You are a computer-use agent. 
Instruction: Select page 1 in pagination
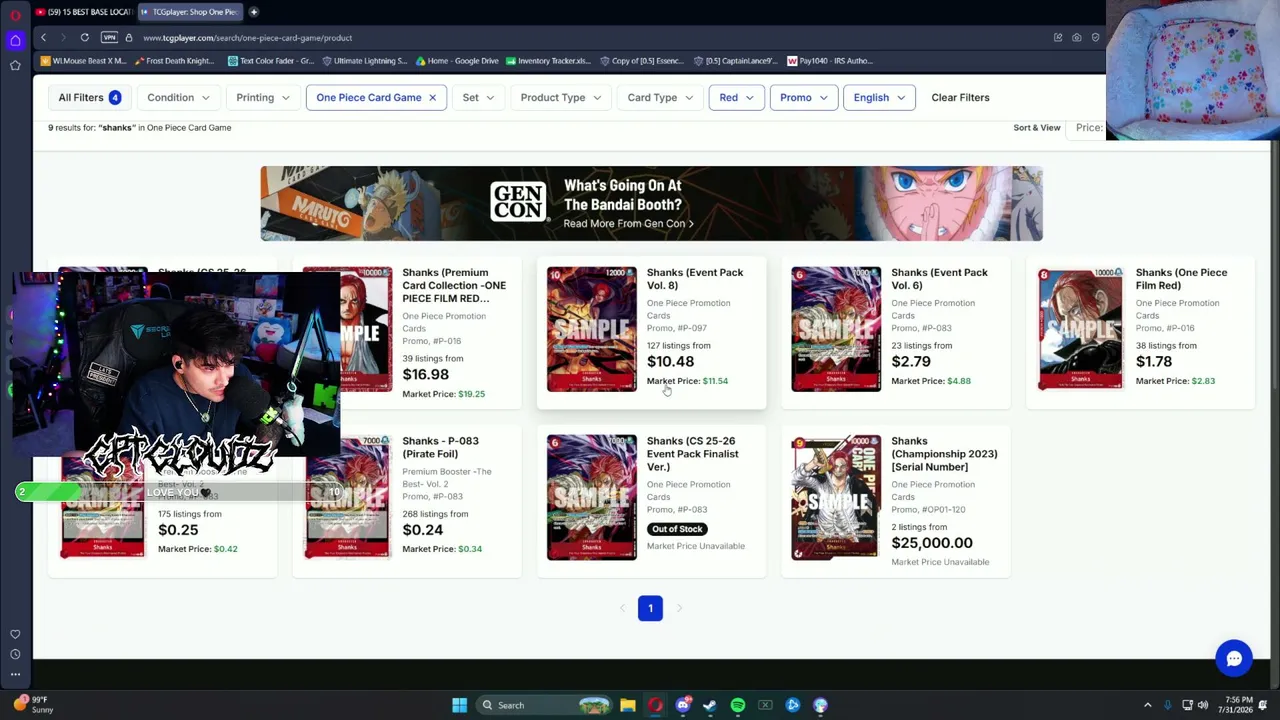[650, 608]
